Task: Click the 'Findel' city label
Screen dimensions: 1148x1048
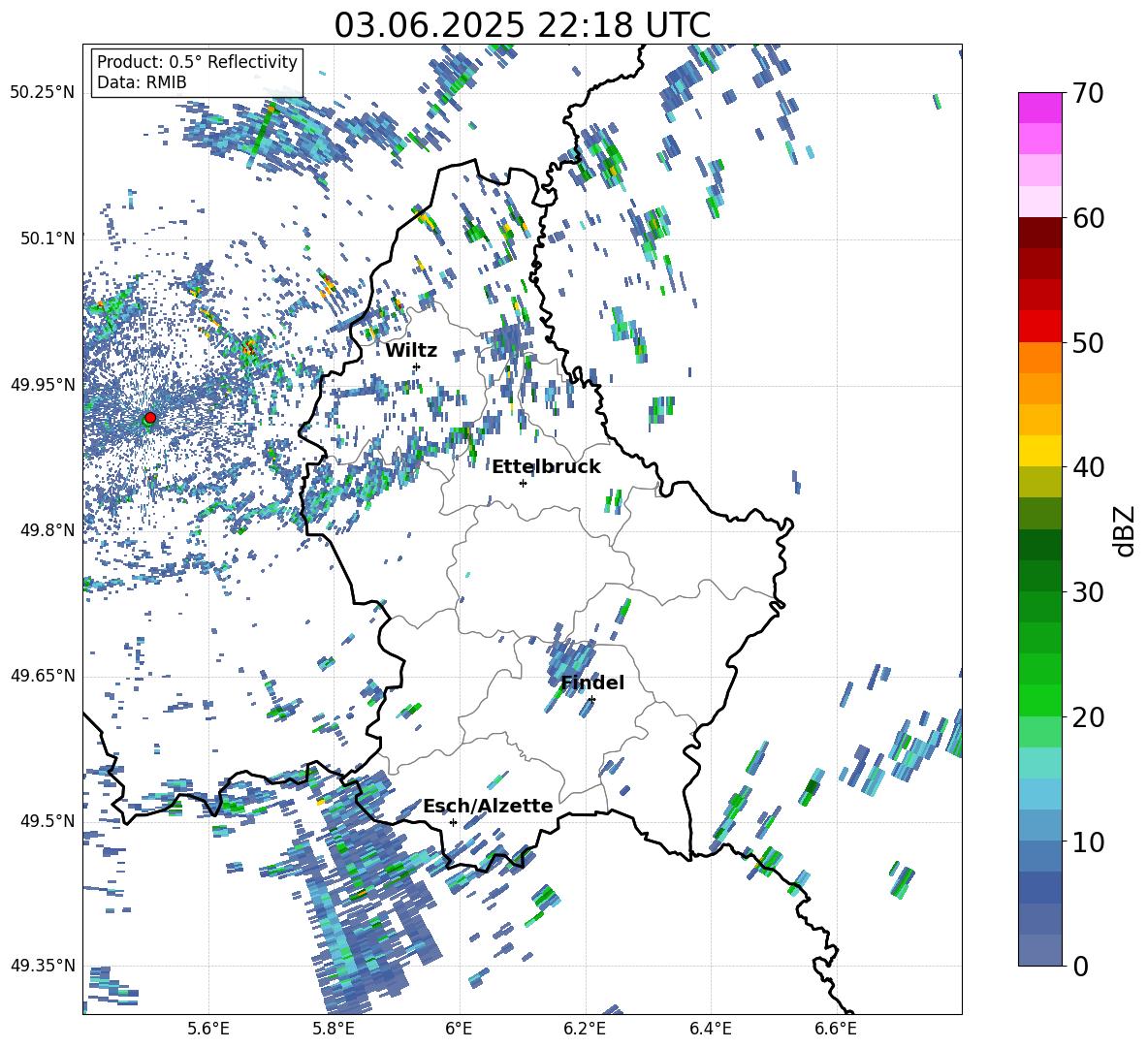Action: point(592,683)
